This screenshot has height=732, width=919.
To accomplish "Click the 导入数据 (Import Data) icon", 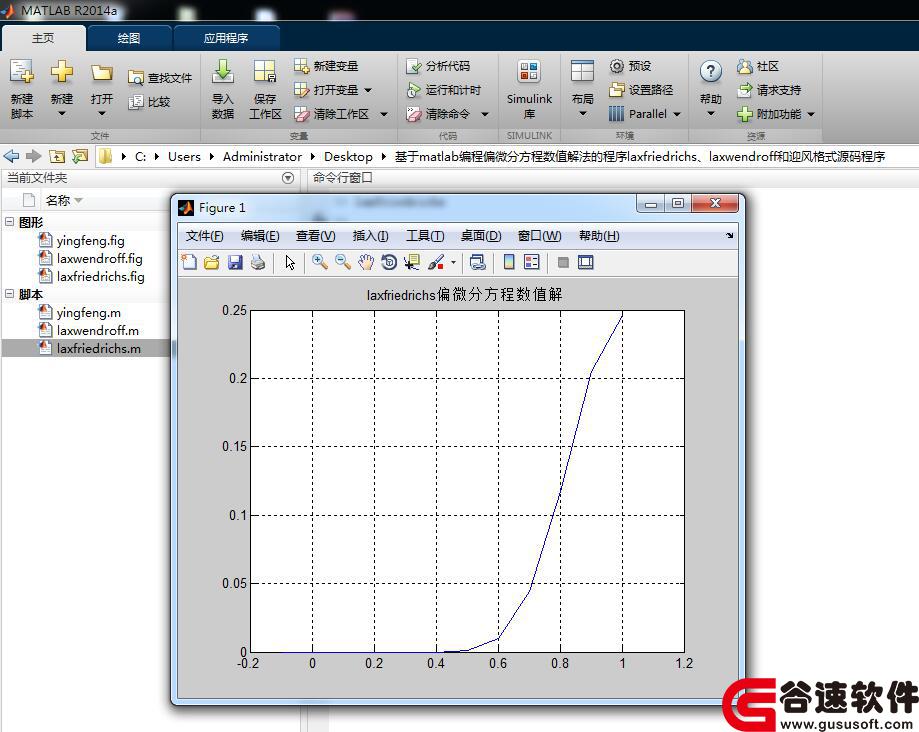I will 223,72.
